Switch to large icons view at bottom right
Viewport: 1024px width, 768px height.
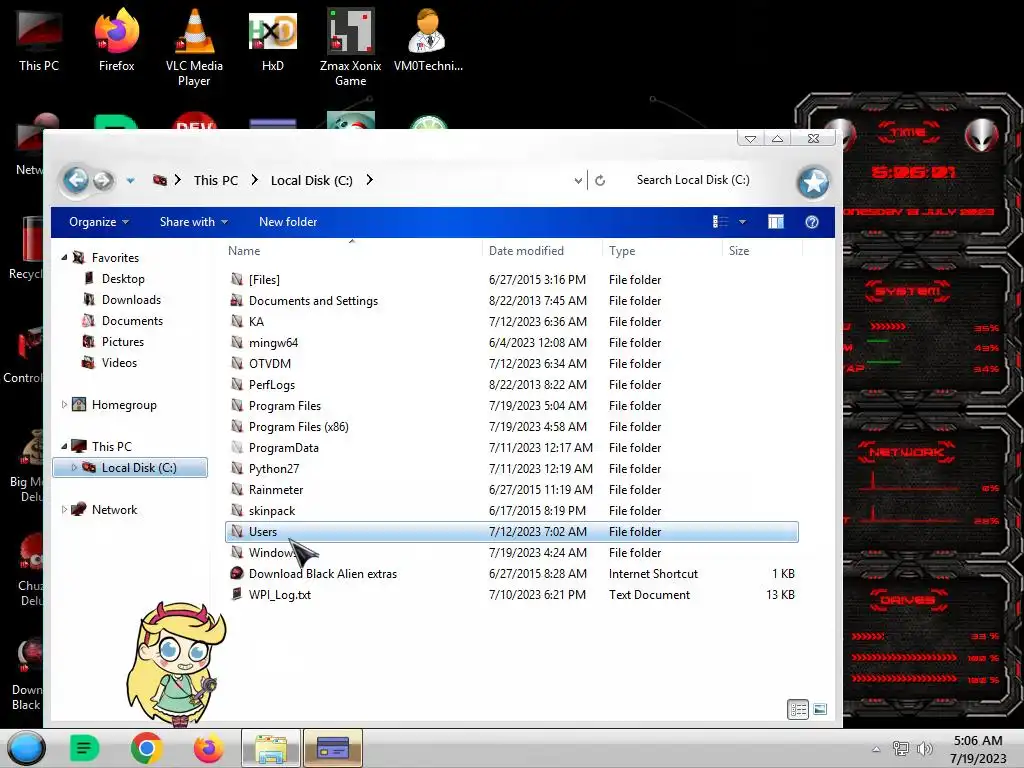pos(820,709)
